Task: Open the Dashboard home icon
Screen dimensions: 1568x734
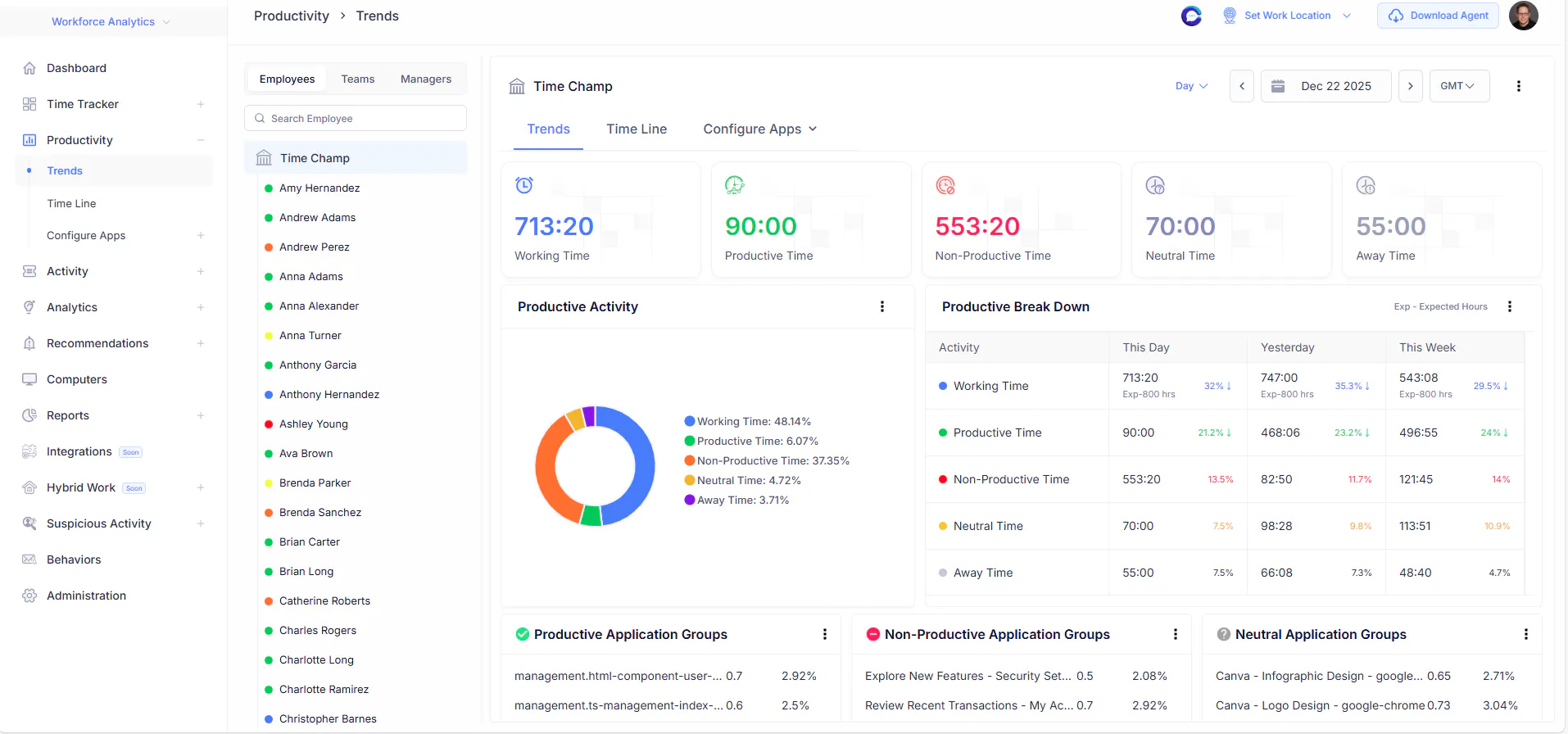Action: pyautogui.click(x=29, y=68)
